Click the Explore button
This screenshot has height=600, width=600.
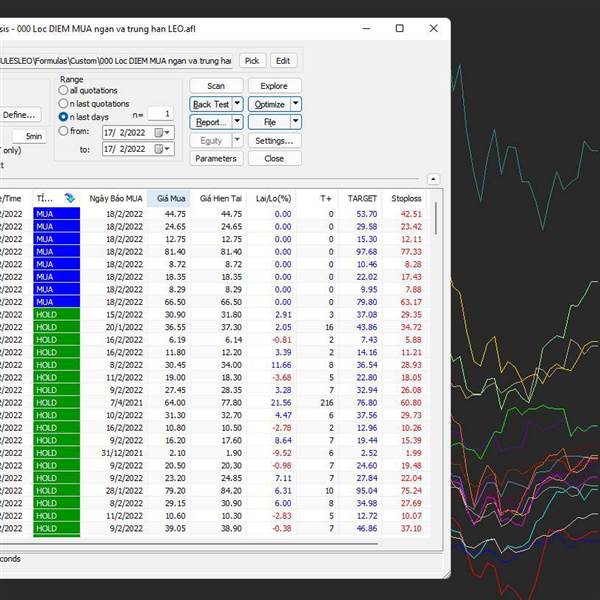(x=274, y=86)
